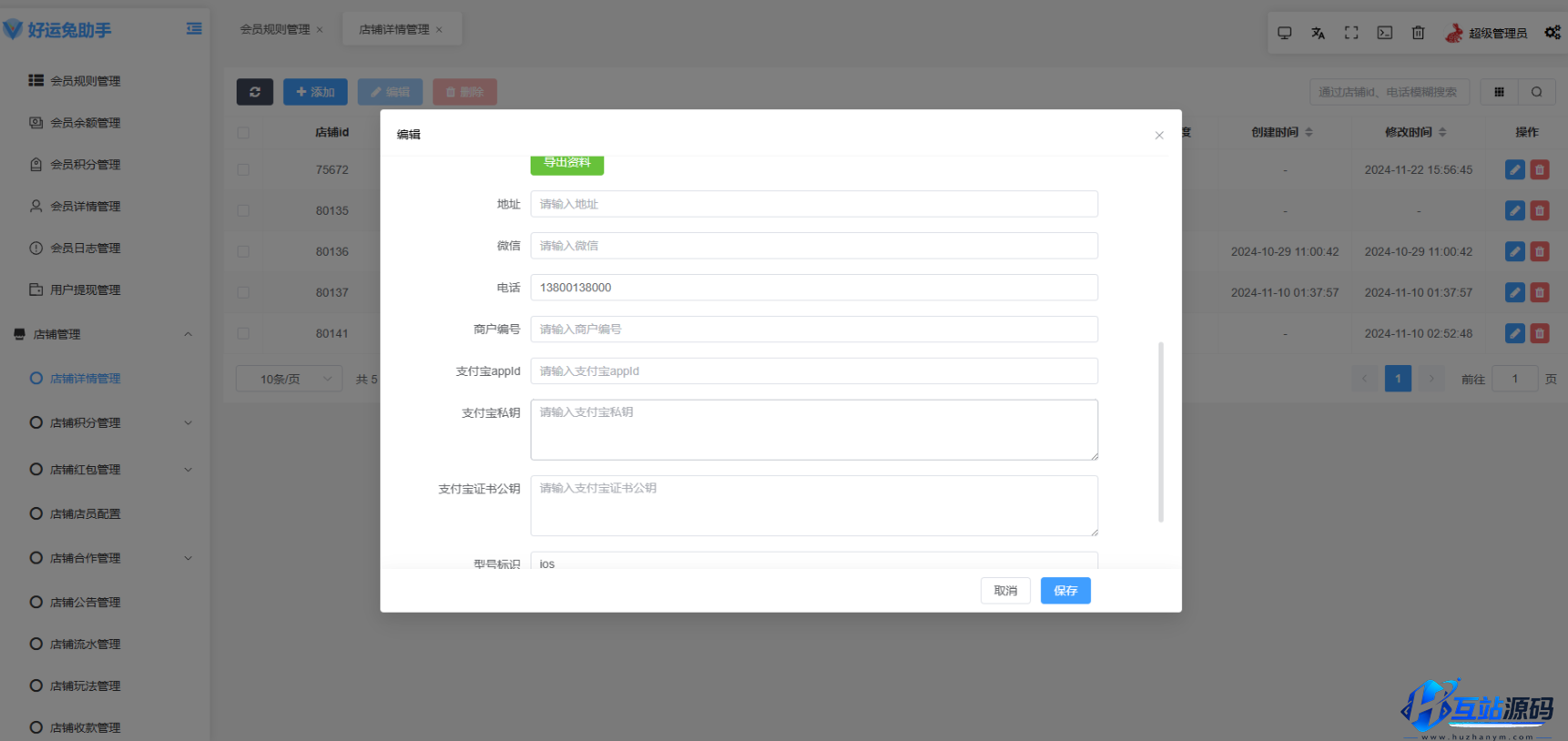Open 会员日志管理 in sidebar
This screenshot has width=1568, height=741.
coord(86,249)
